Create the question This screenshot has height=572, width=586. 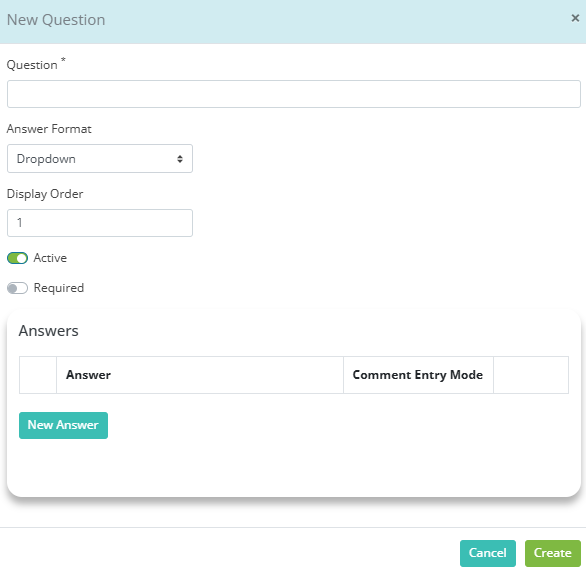click(553, 553)
